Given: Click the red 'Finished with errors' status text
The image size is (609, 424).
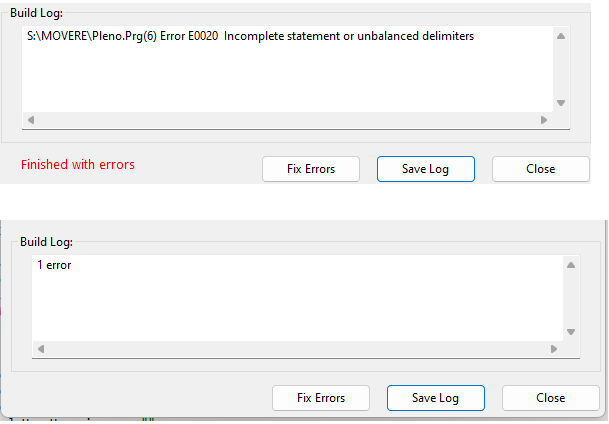Looking at the screenshot, I should coord(78,165).
